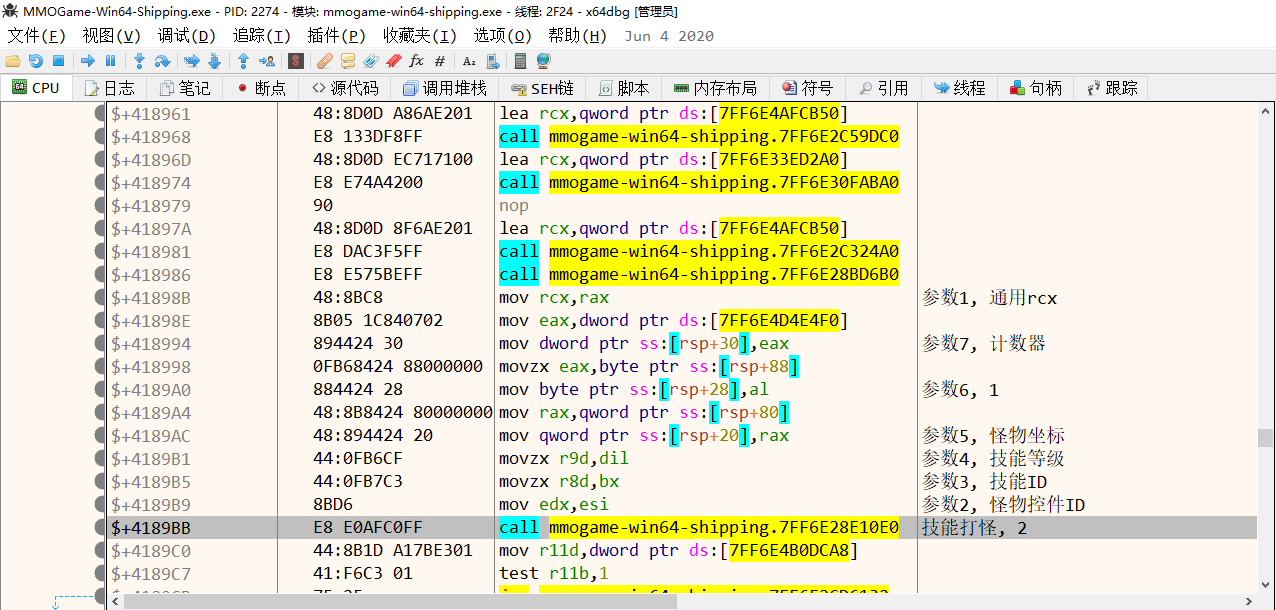Open the 收藏夹(I) menu

point(420,36)
